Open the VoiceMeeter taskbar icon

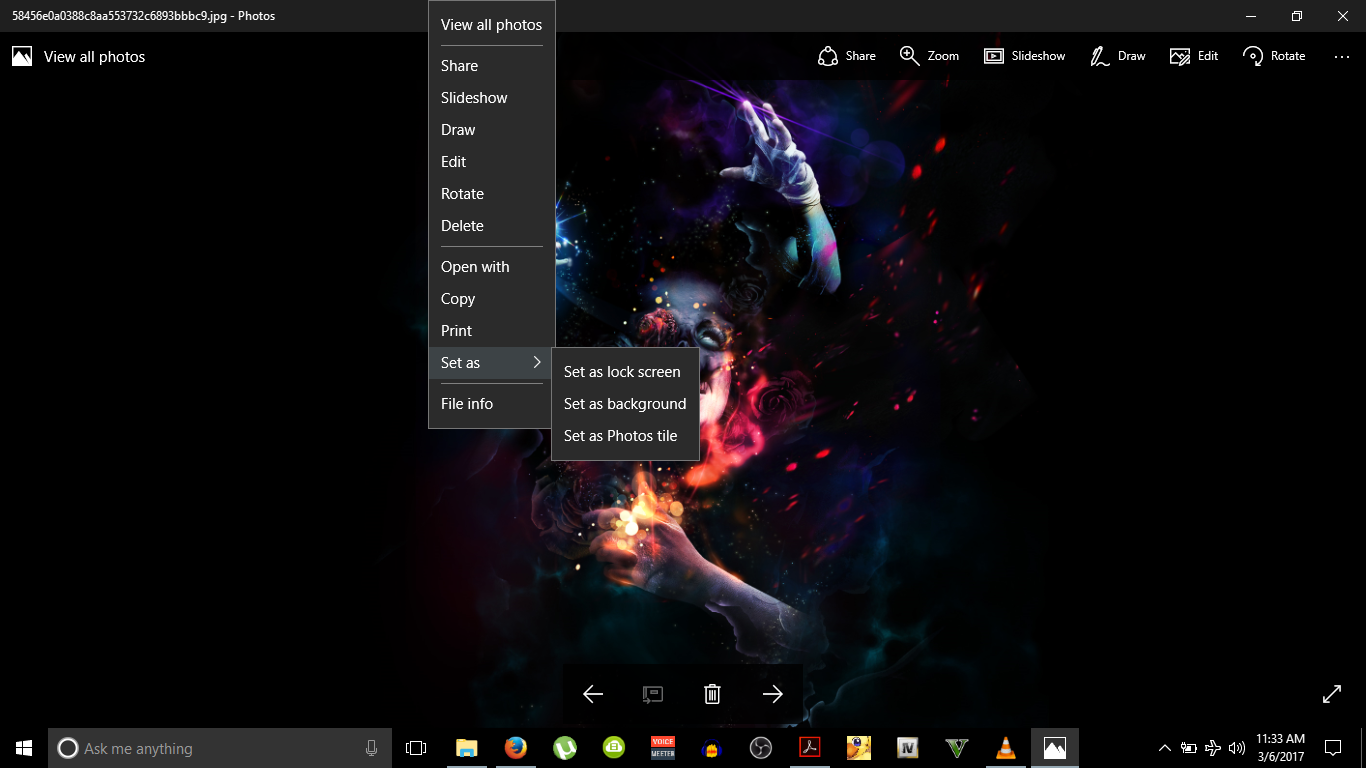point(663,748)
